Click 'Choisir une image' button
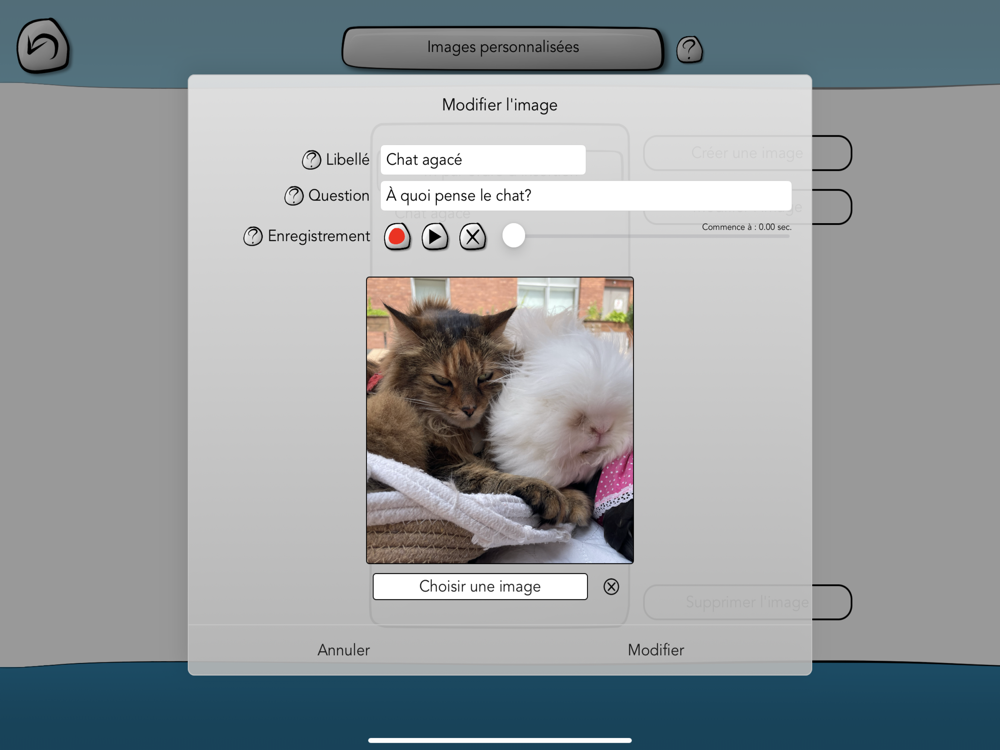1000x750 pixels. pyautogui.click(x=480, y=586)
